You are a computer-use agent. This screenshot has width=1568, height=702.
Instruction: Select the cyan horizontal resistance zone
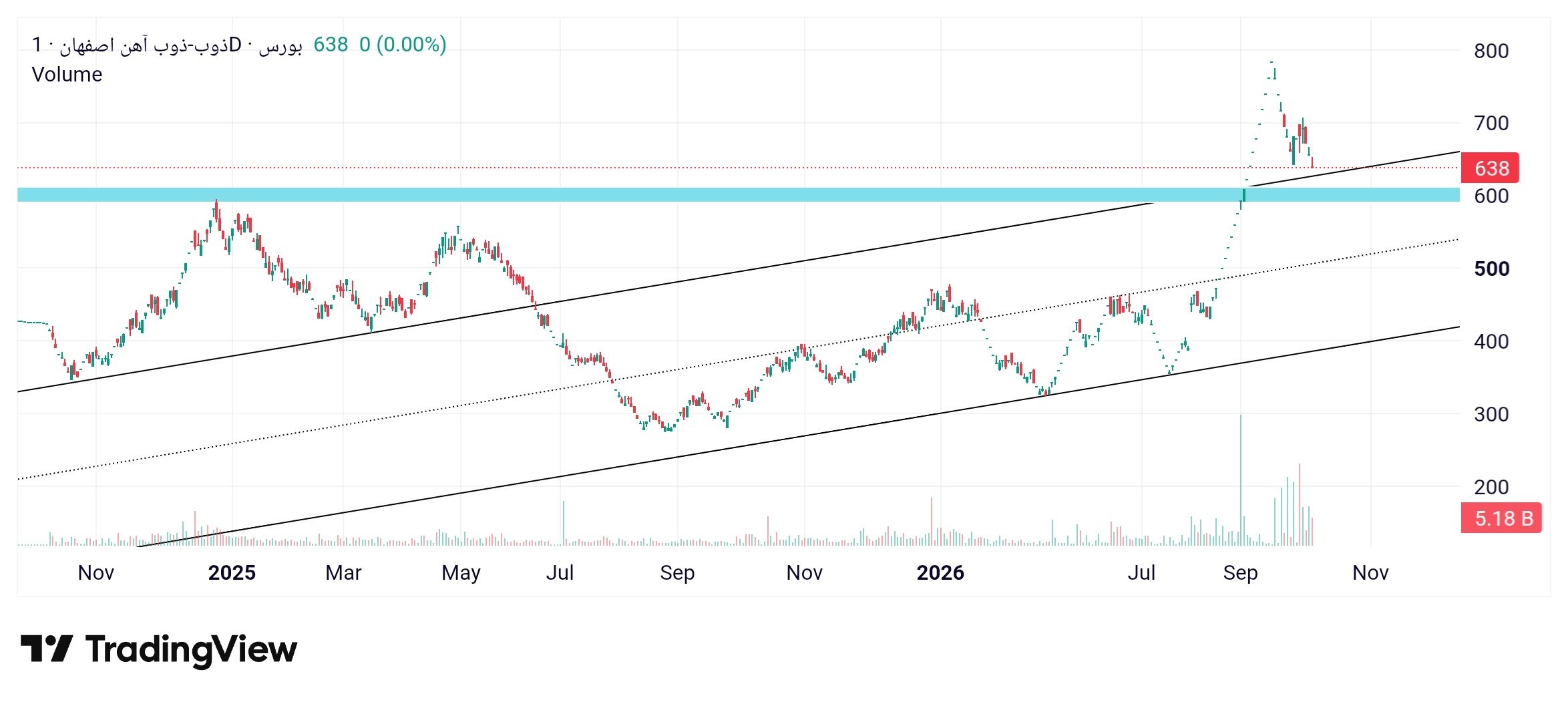click(x=738, y=195)
